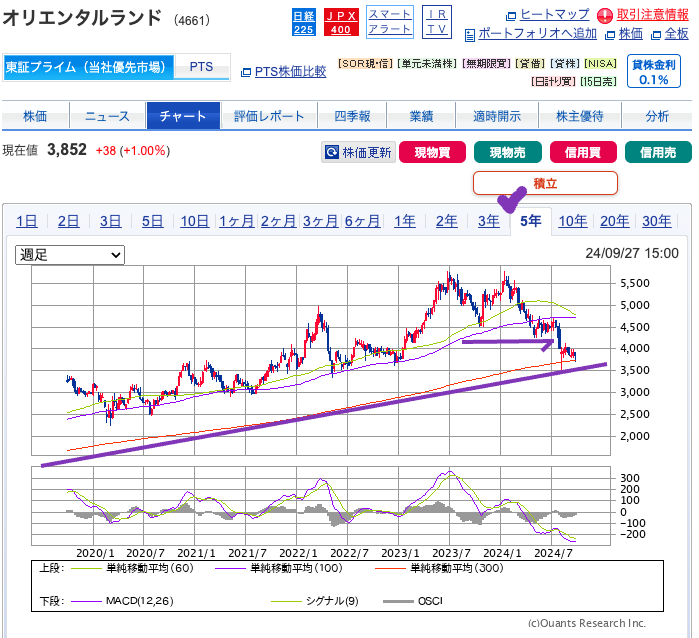Click the SOR現・信 tag
Image resolution: width=699 pixels, height=638 pixels.
366,64
